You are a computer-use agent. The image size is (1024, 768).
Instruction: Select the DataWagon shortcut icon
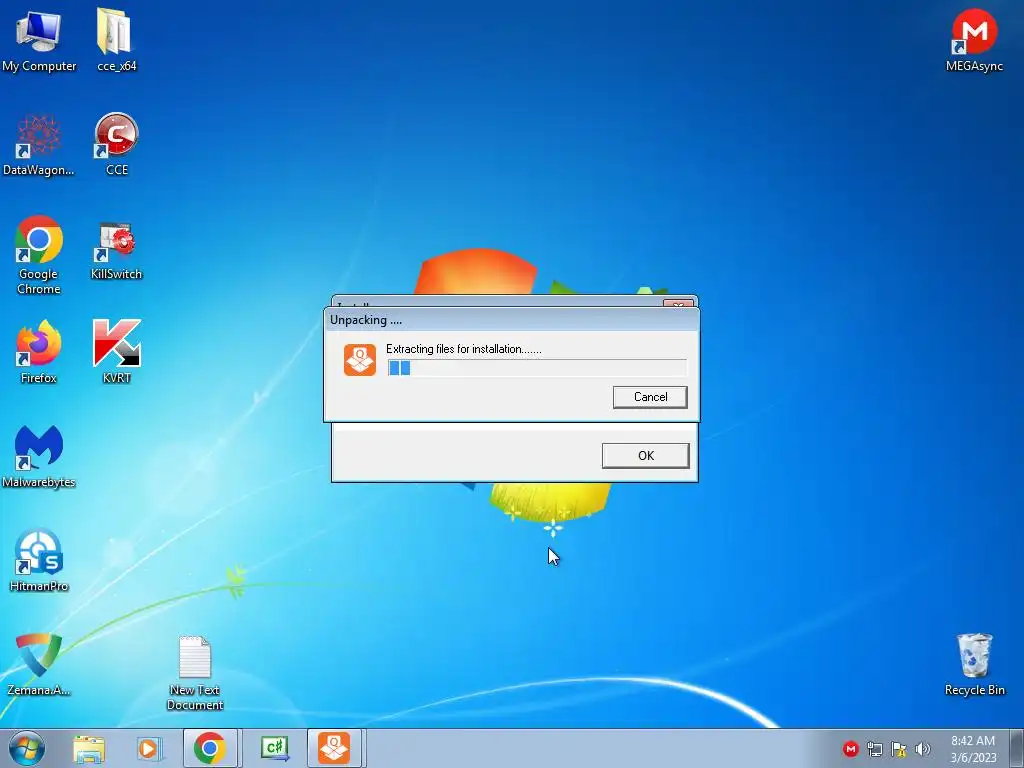[39, 145]
